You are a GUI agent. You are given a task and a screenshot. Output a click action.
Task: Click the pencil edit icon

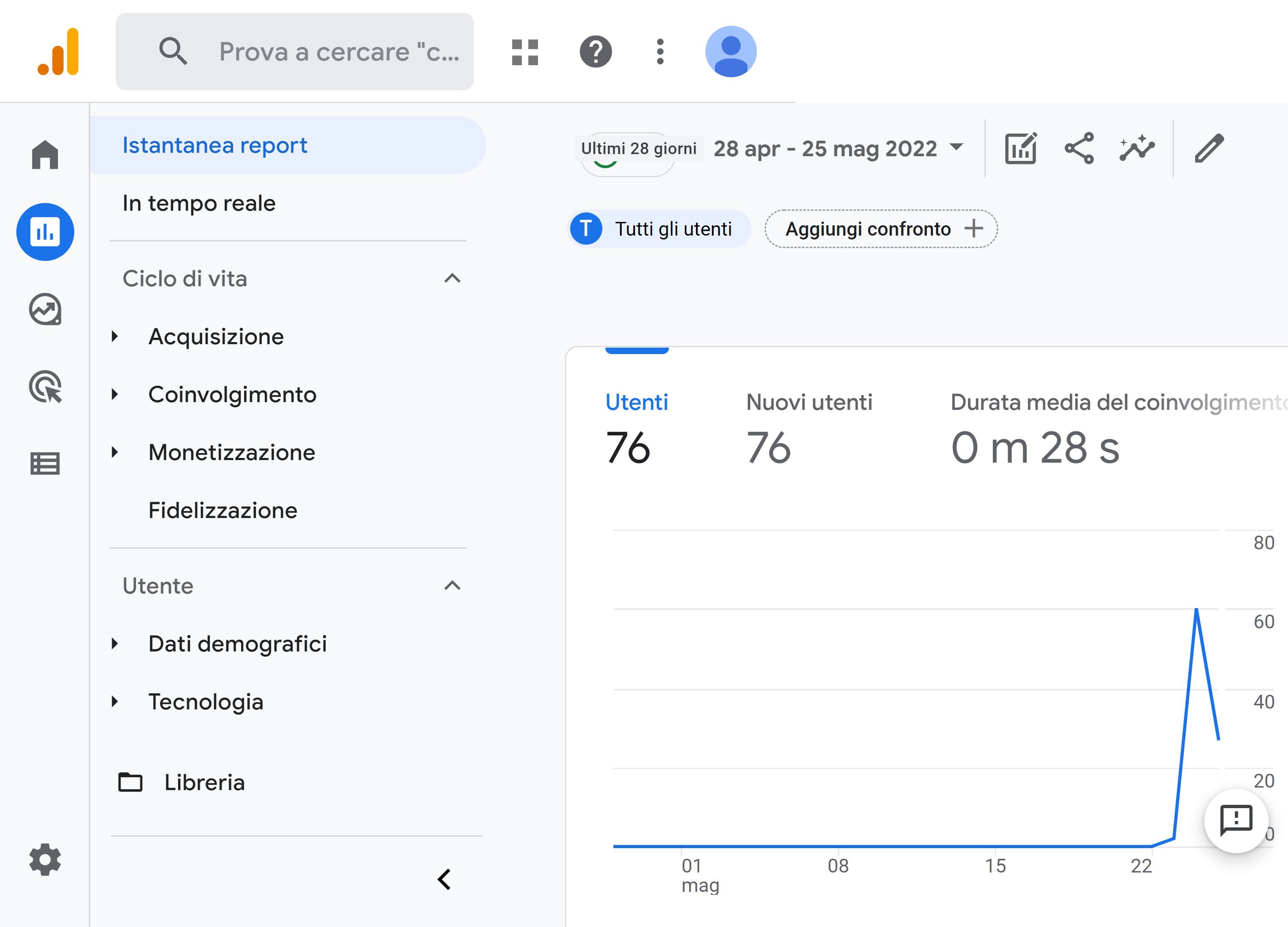coord(1209,149)
